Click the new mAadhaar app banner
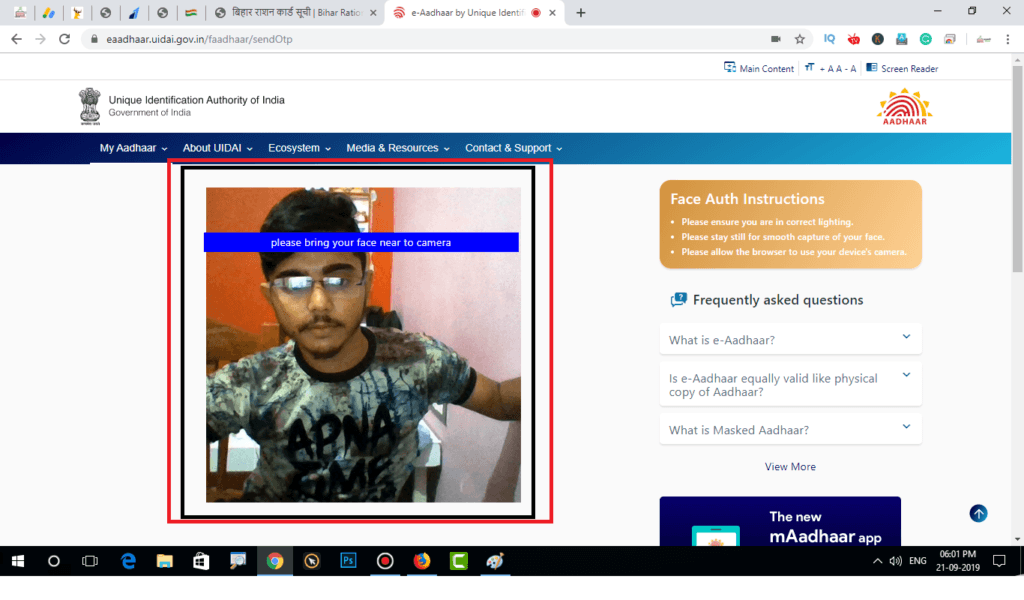The image size is (1024, 600). click(x=780, y=521)
